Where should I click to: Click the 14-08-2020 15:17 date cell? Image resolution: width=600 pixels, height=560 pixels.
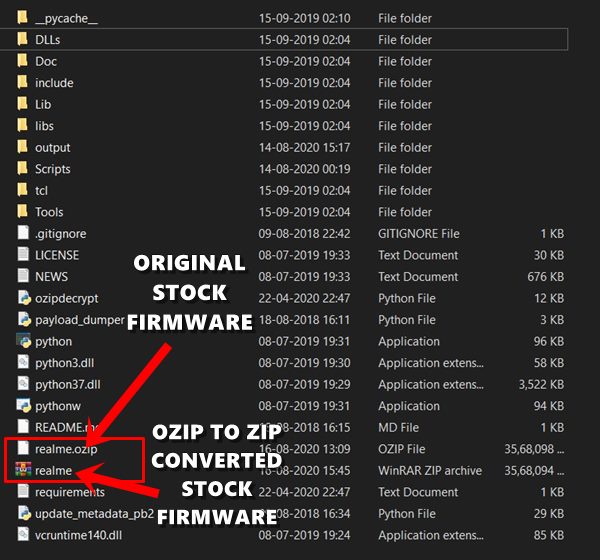click(304, 147)
